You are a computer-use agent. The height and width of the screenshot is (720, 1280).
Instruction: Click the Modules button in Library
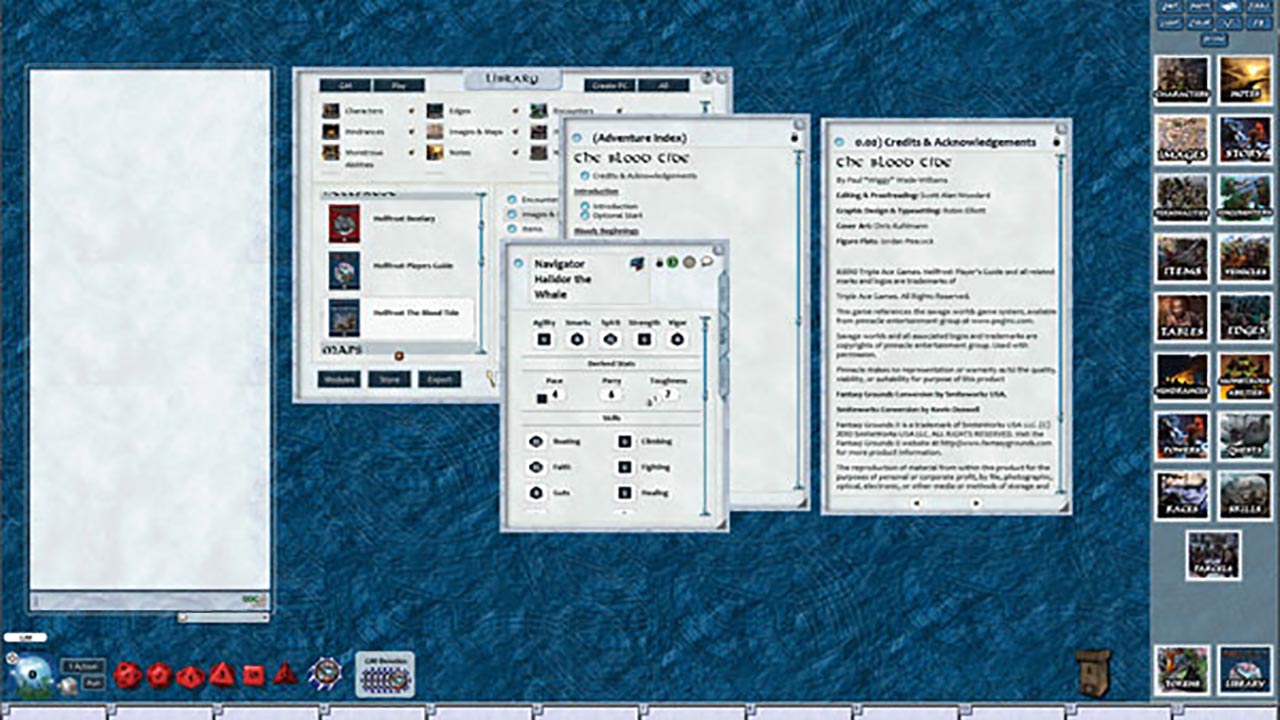339,379
